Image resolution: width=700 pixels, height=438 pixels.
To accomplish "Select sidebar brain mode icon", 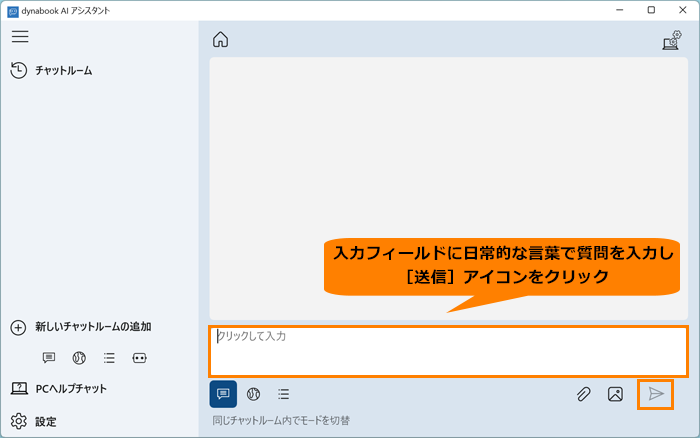I will point(79,358).
